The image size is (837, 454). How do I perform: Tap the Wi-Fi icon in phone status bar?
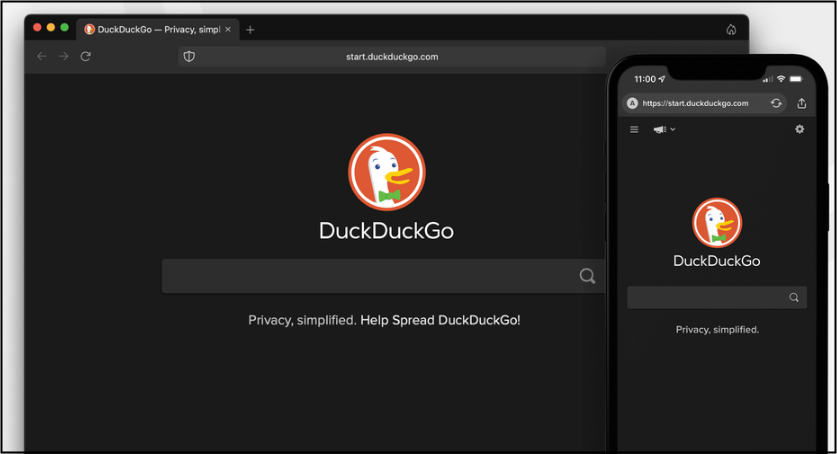click(781, 79)
